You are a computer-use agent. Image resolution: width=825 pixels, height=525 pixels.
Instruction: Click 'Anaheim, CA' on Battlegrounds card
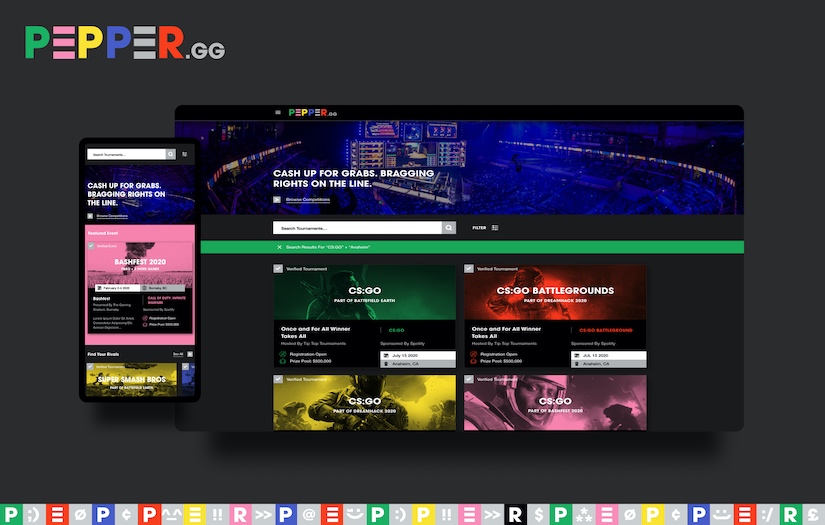596,364
